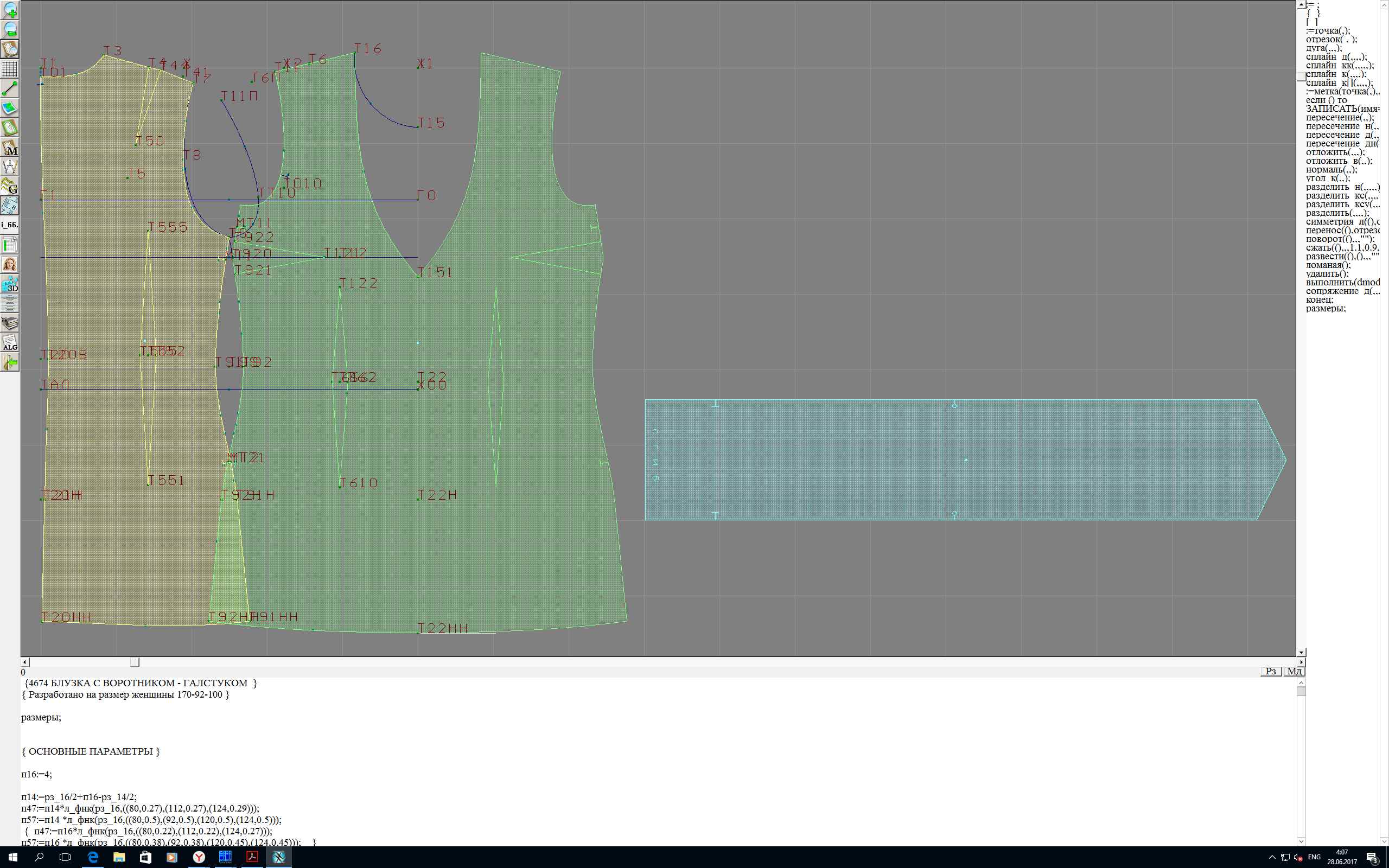This screenshot has height=868, width=1389.
Task: Open the gradation icon with letter G
Action: coord(10,186)
